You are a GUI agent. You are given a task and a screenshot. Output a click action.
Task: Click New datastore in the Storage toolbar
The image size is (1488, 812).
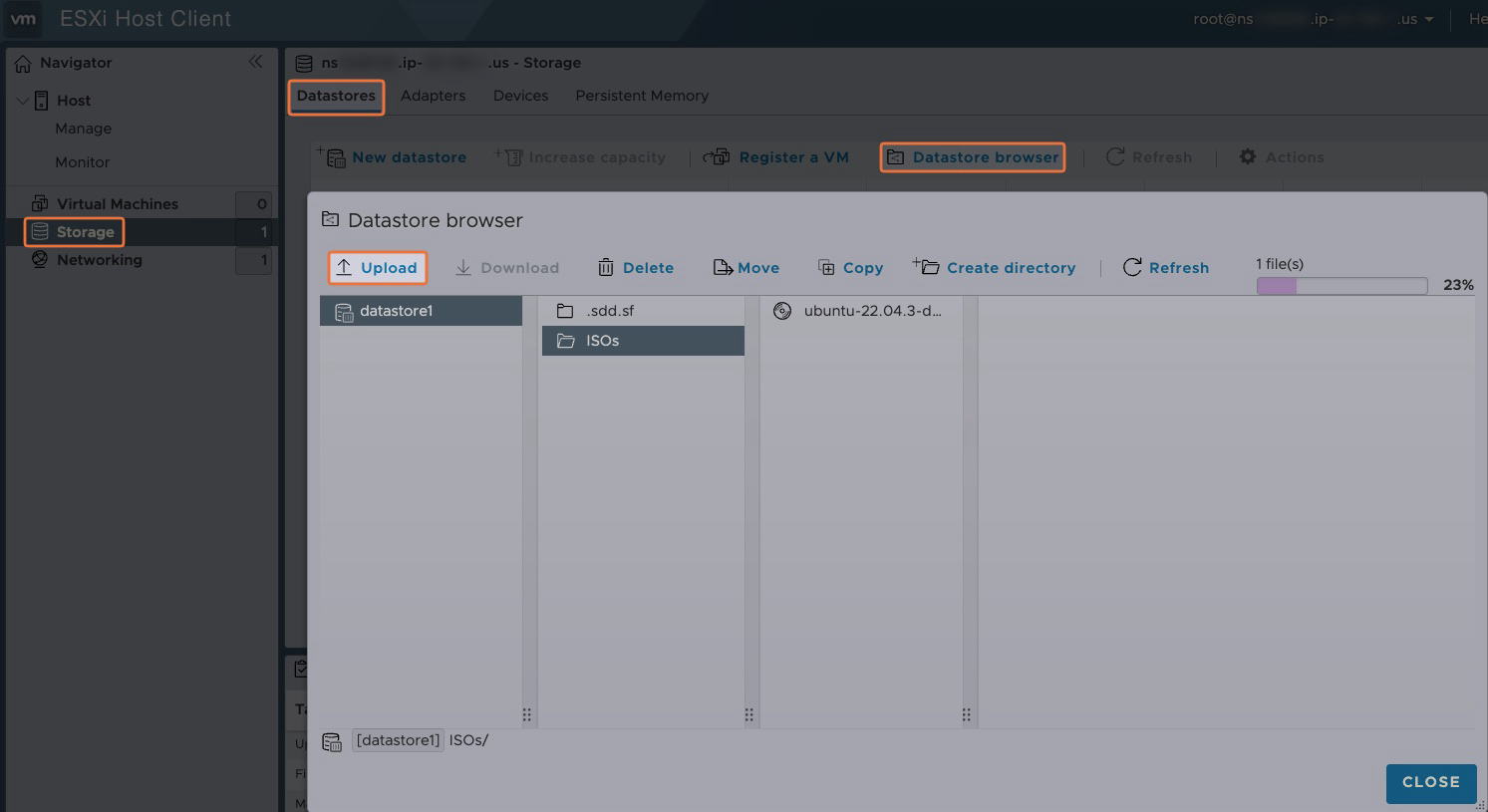tap(392, 157)
